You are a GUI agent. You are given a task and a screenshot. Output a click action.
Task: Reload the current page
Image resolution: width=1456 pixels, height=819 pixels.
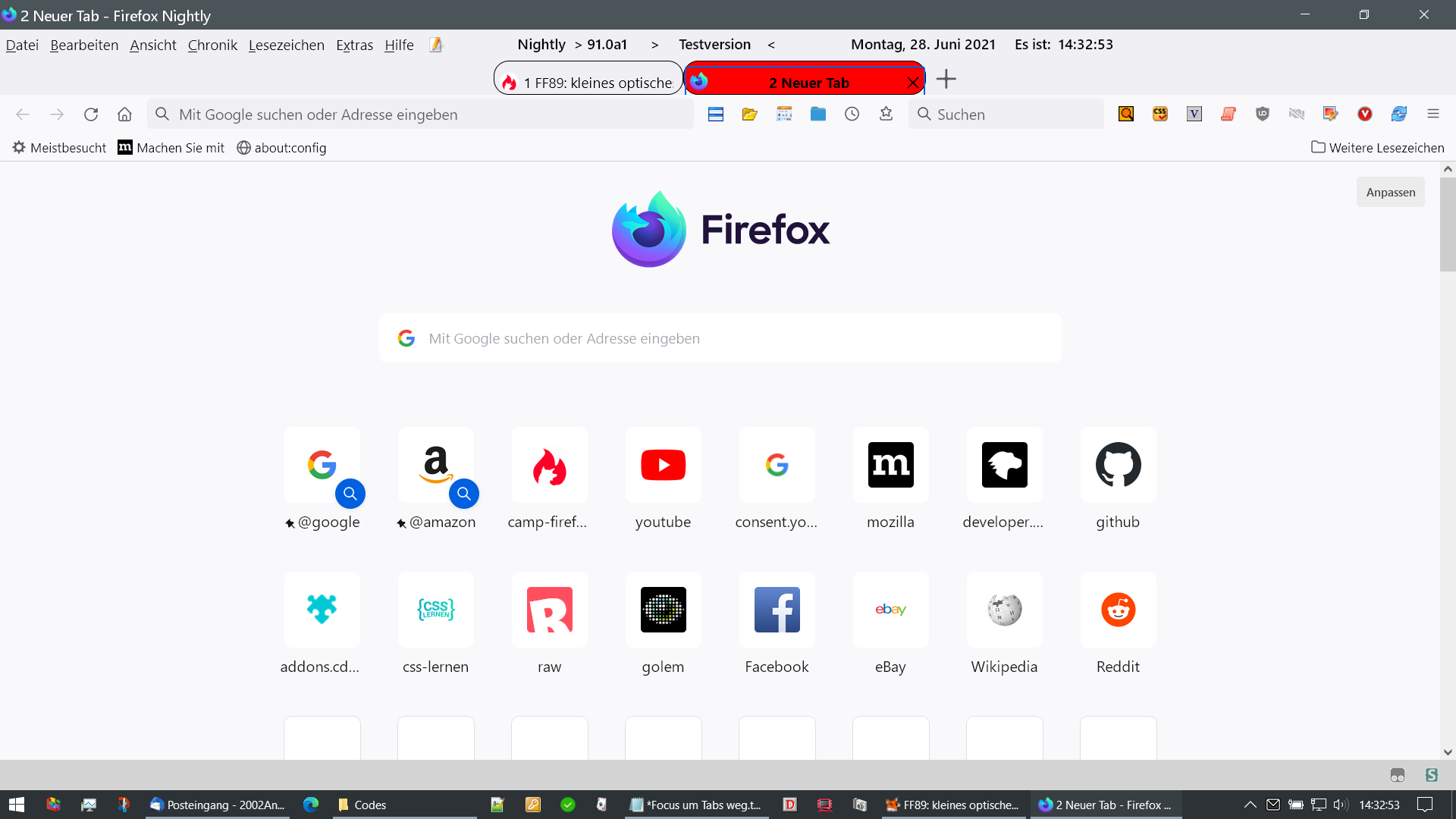[91, 115]
